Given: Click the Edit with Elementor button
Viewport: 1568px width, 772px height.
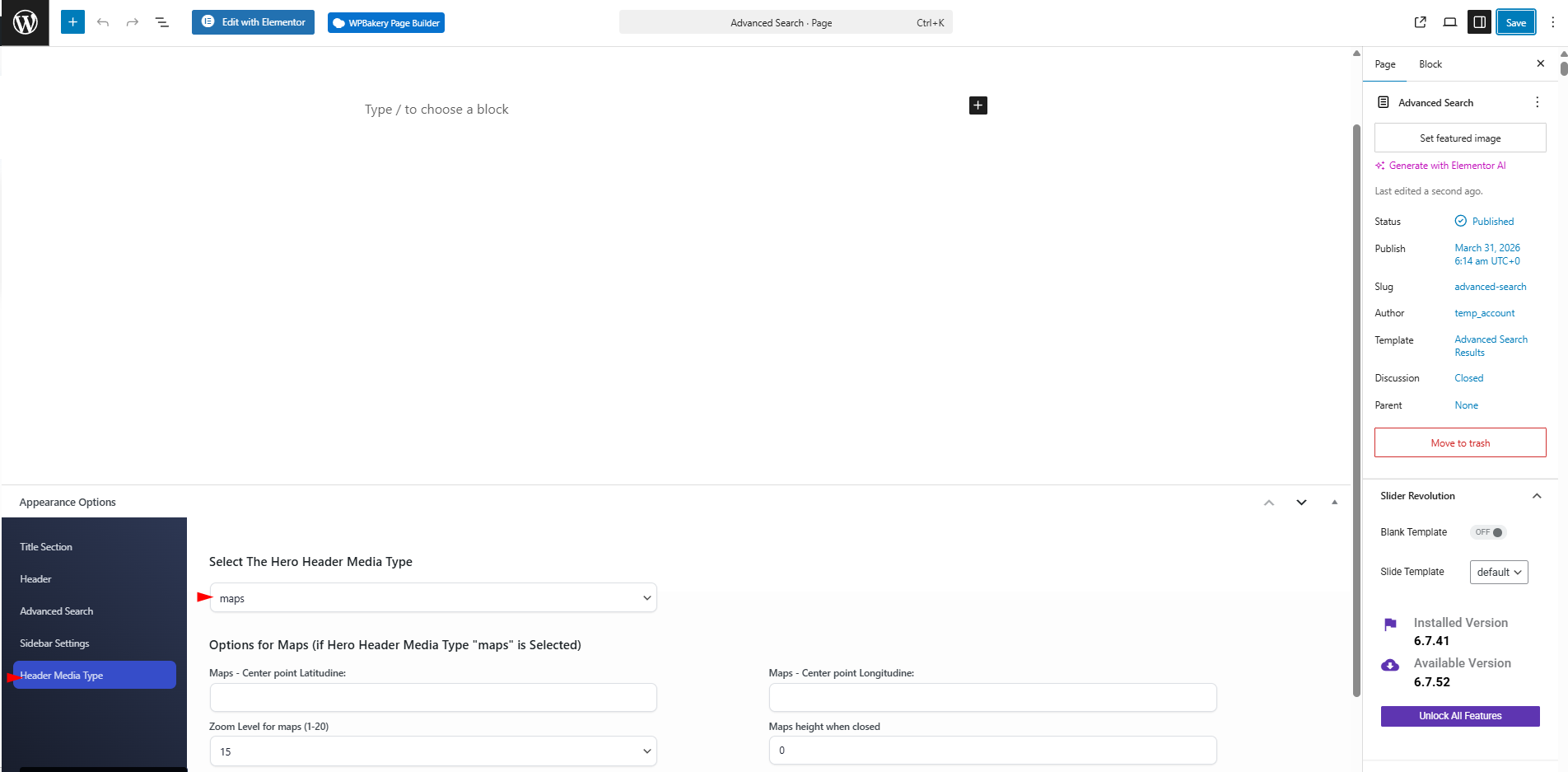Looking at the screenshot, I should pos(254,22).
